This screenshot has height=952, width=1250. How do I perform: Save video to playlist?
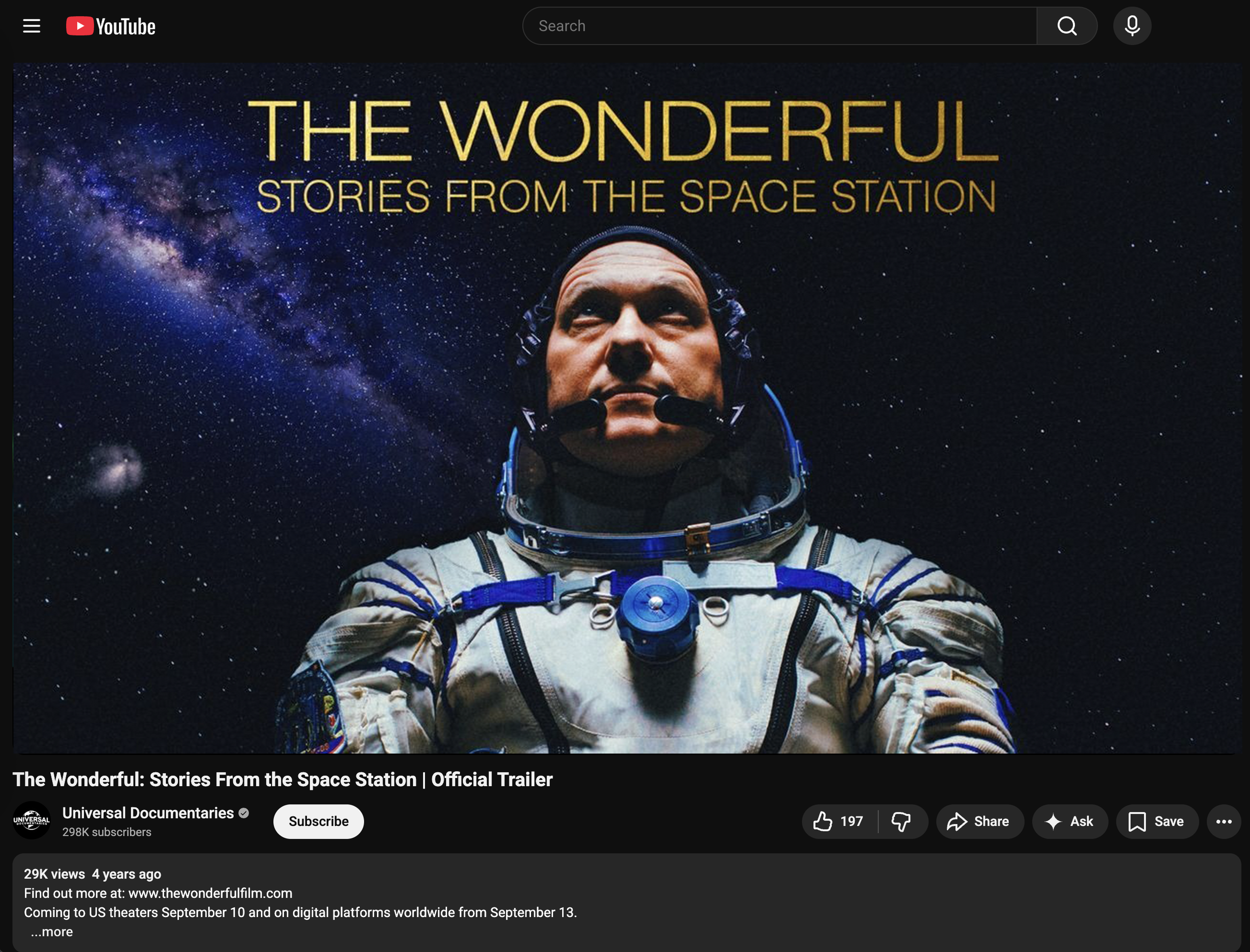click(x=1156, y=821)
